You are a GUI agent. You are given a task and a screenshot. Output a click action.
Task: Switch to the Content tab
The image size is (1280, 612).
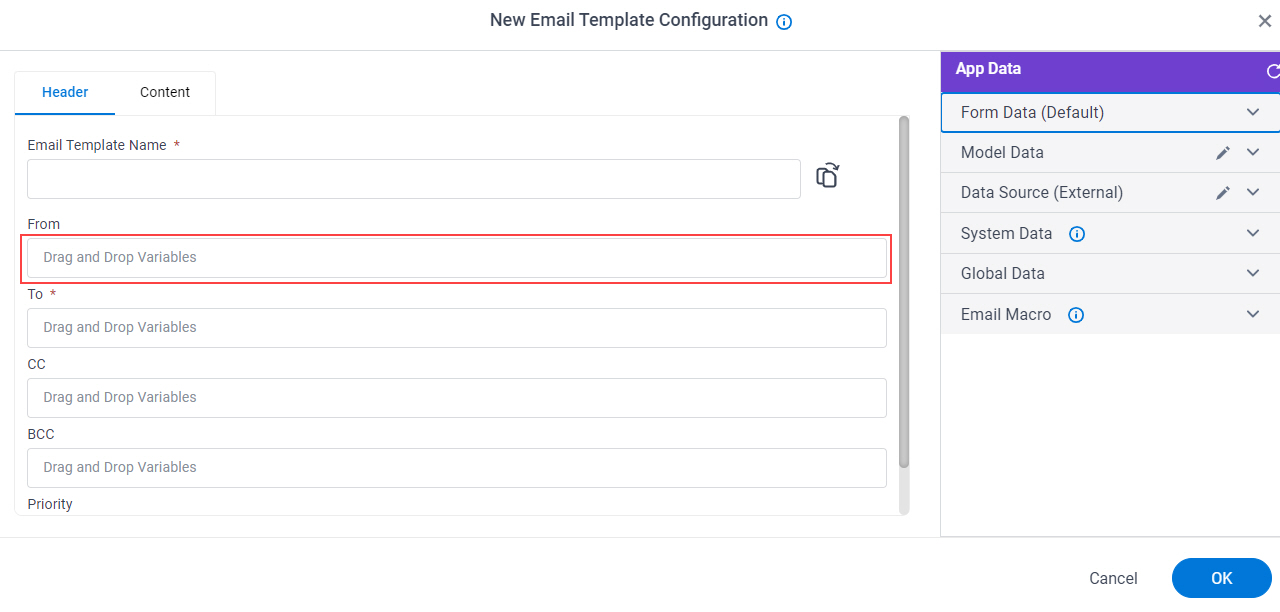(x=165, y=92)
